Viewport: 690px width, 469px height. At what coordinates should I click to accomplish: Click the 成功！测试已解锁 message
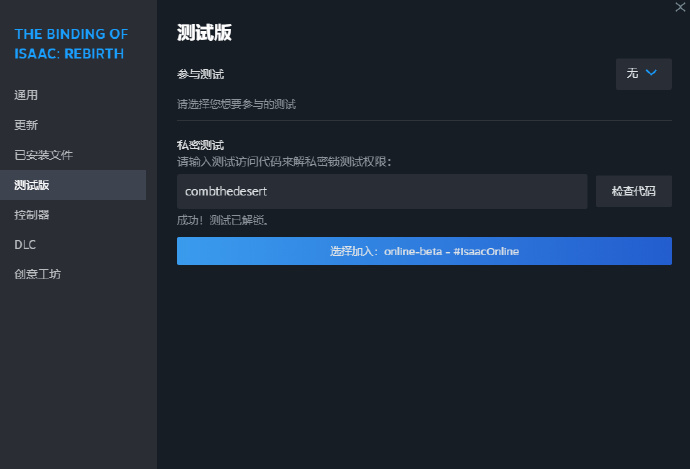click(223, 220)
